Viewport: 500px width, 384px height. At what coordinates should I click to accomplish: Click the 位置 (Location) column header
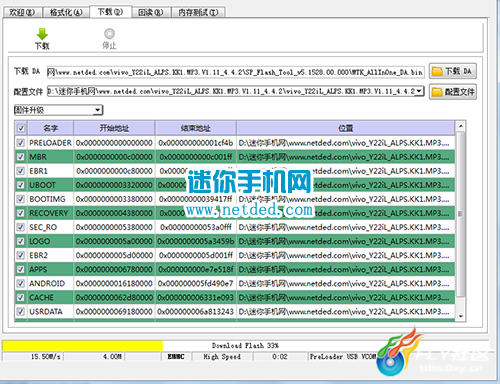tap(346, 128)
